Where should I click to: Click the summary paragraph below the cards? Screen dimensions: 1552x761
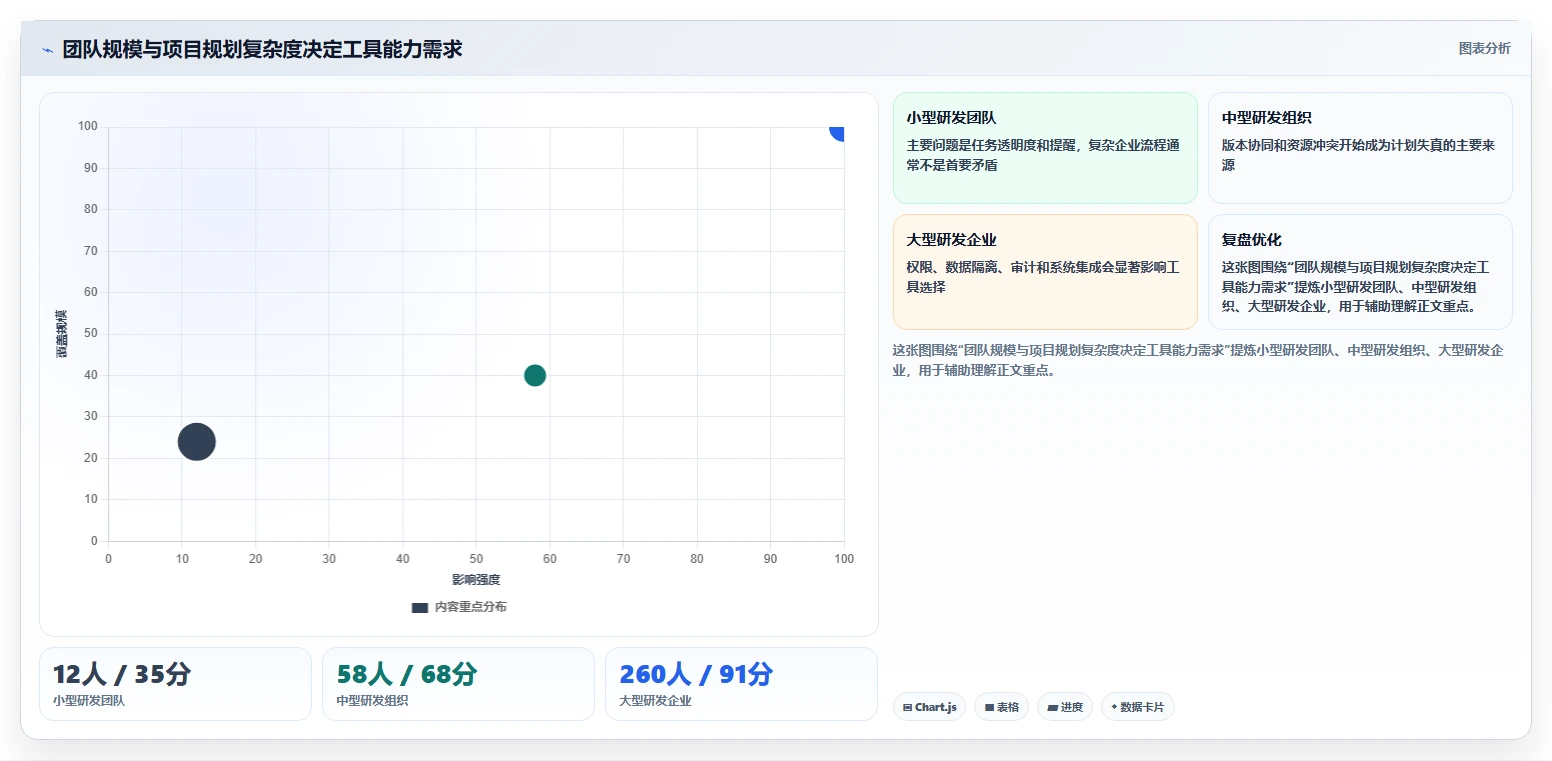click(1198, 360)
